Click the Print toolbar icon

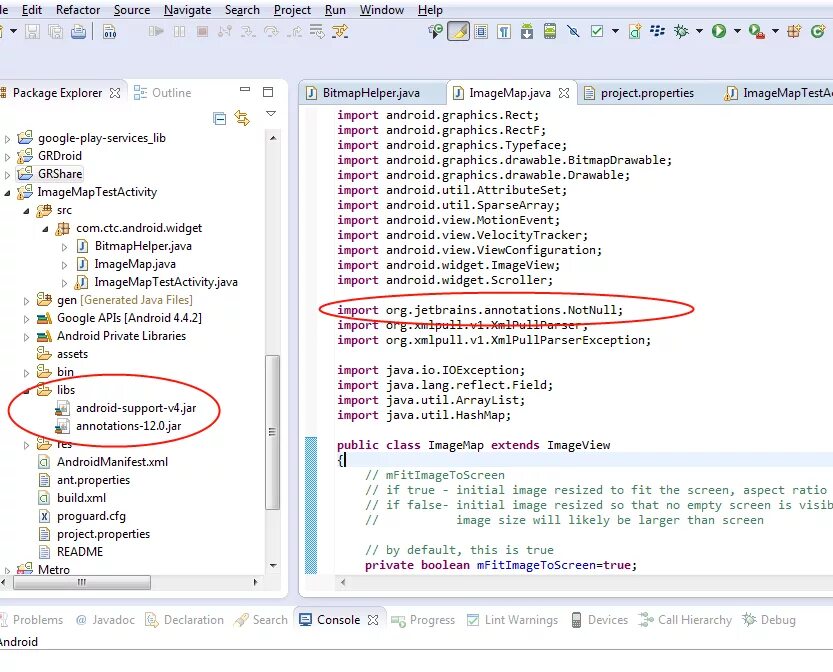point(79,32)
